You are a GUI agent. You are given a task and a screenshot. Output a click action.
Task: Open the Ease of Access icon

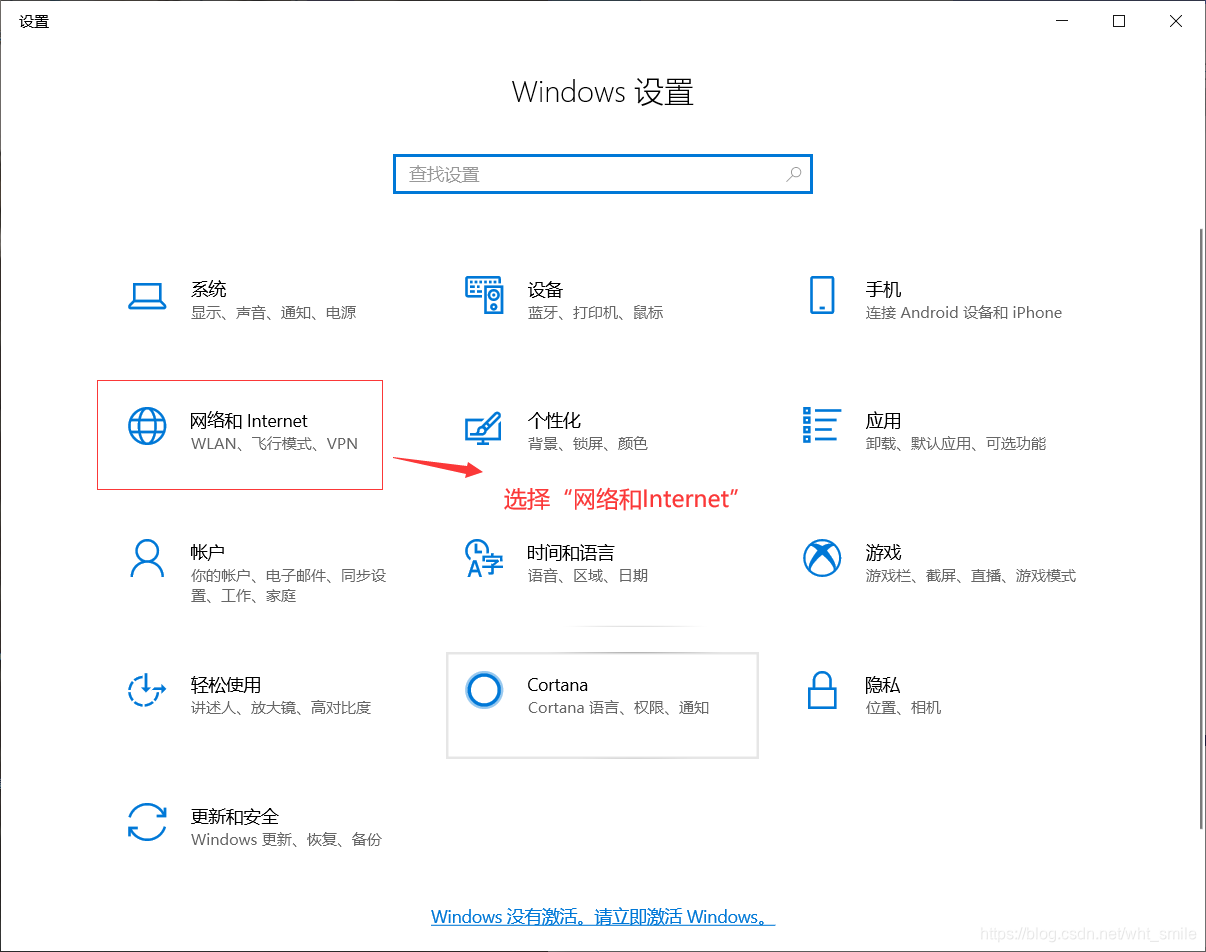(147, 690)
